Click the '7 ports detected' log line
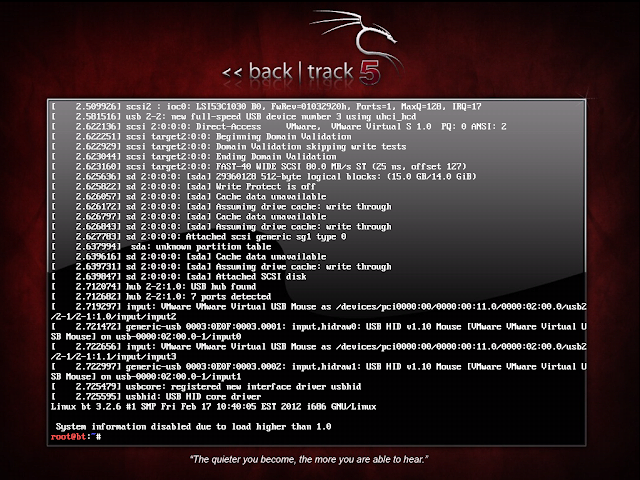This screenshot has width=640, height=480. click(161, 297)
